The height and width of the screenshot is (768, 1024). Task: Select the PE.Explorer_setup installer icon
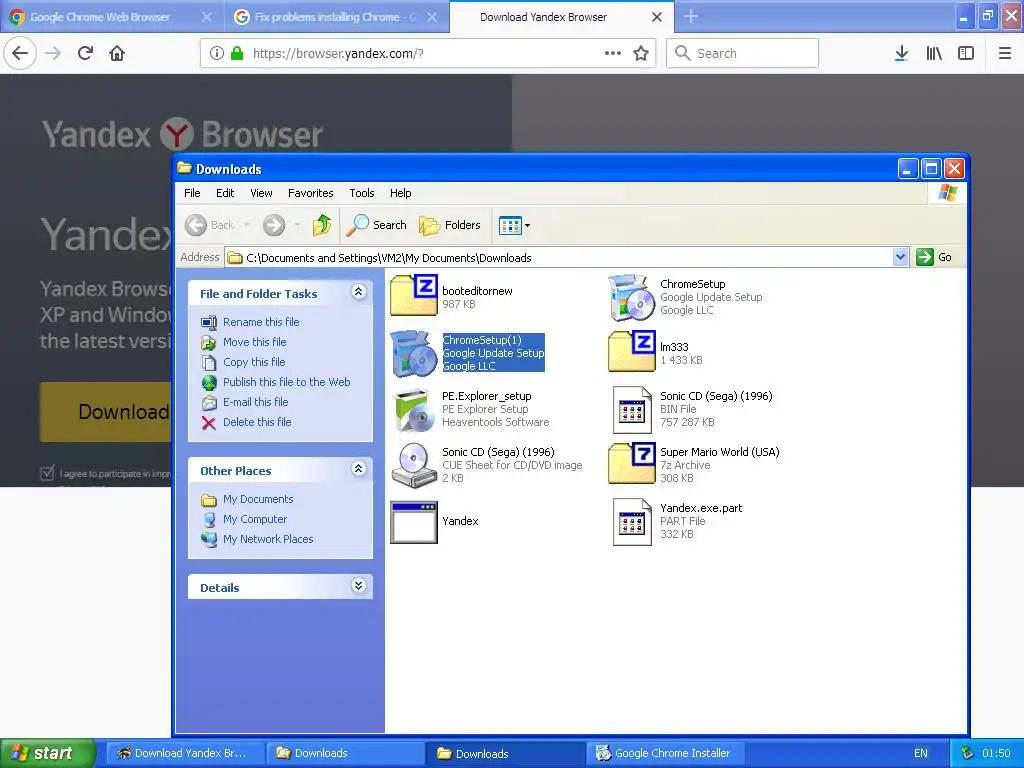pyautogui.click(x=414, y=409)
